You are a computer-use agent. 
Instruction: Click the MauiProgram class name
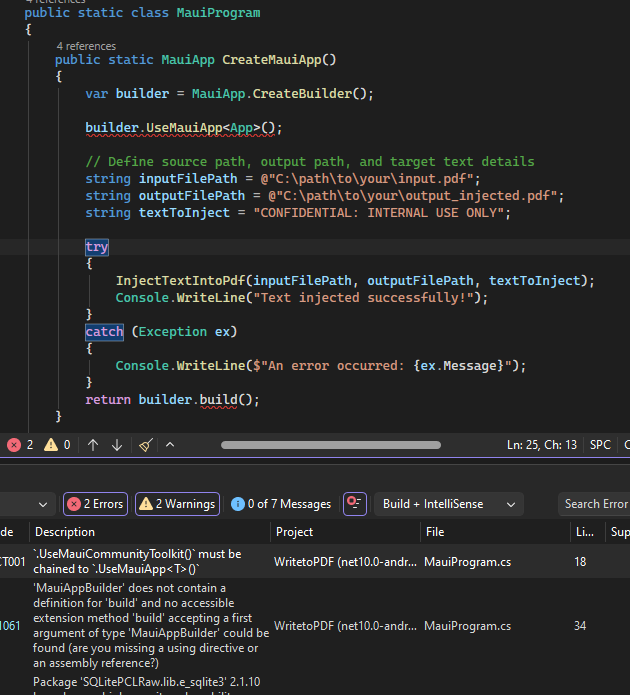(x=219, y=12)
